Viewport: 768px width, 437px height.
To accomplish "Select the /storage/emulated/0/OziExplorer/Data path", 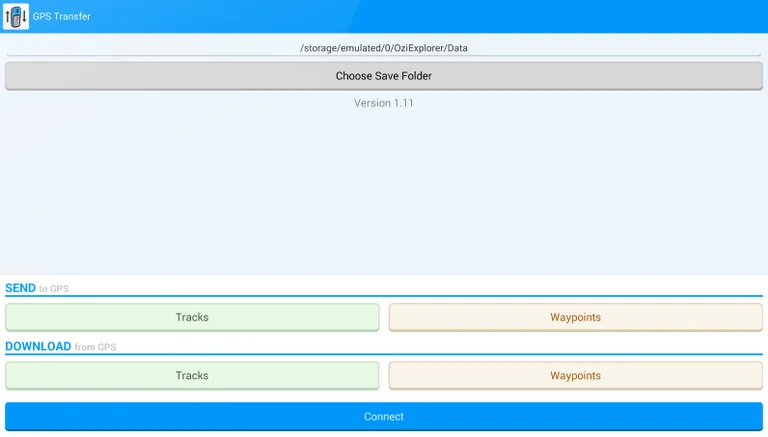I will pos(384,48).
